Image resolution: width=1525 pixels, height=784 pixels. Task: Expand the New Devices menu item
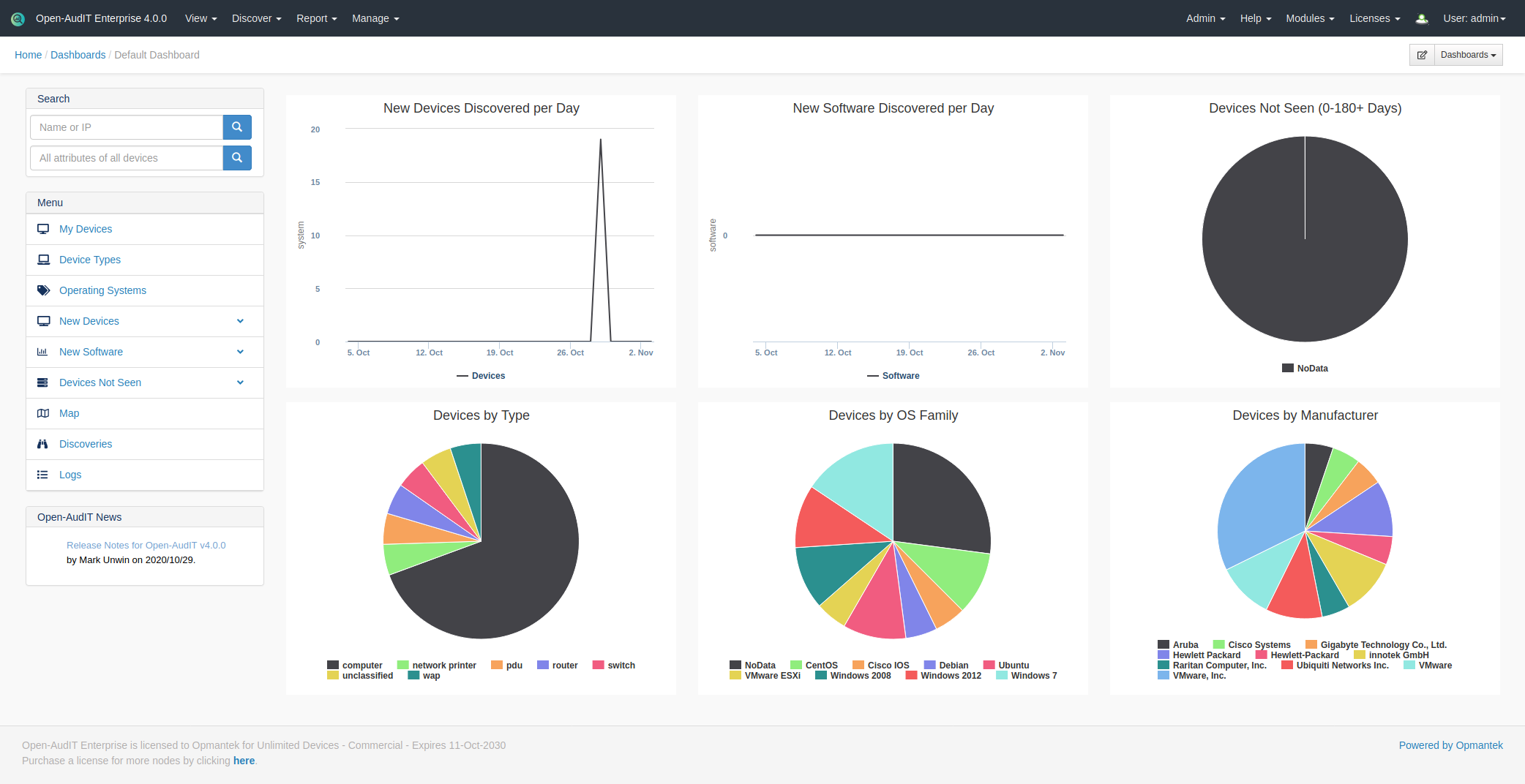pyautogui.click(x=240, y=321)
